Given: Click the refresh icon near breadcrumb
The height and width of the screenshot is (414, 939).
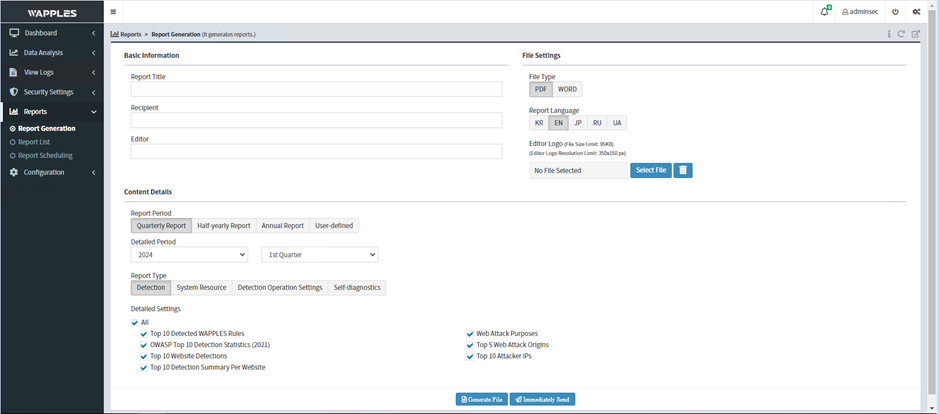Looking at the screenshot, I should click(901, 34).
